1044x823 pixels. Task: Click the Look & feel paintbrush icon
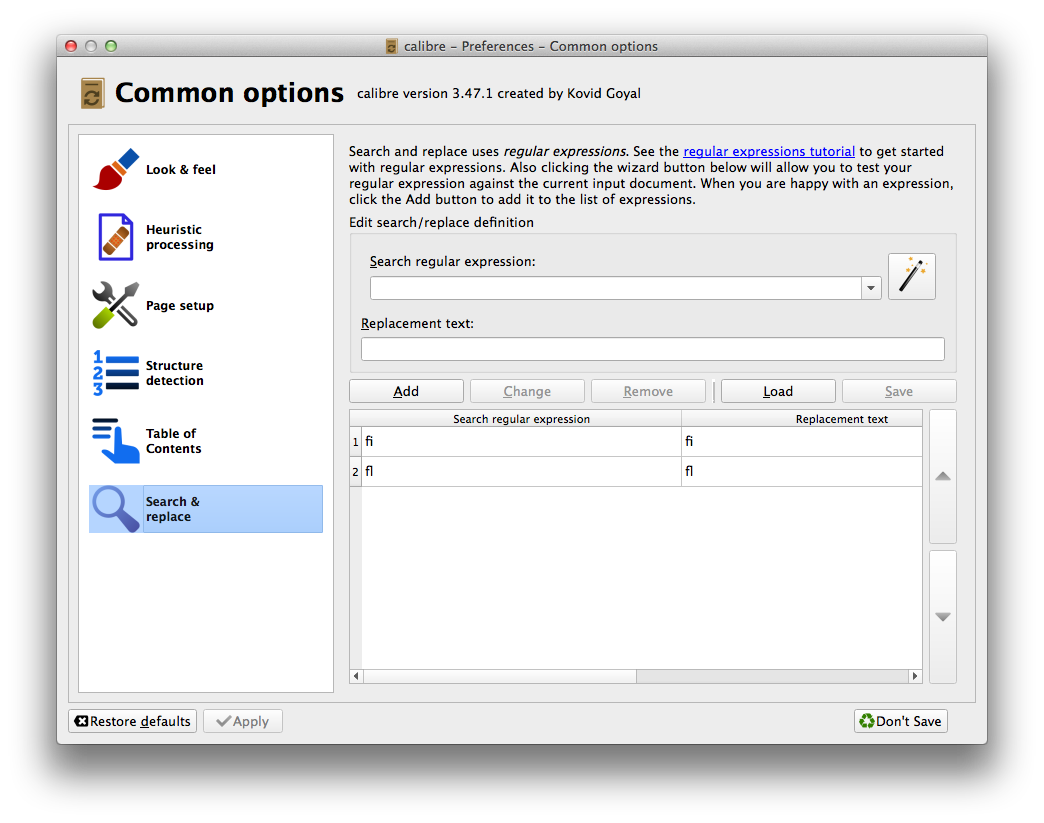(x=115, y=170)
